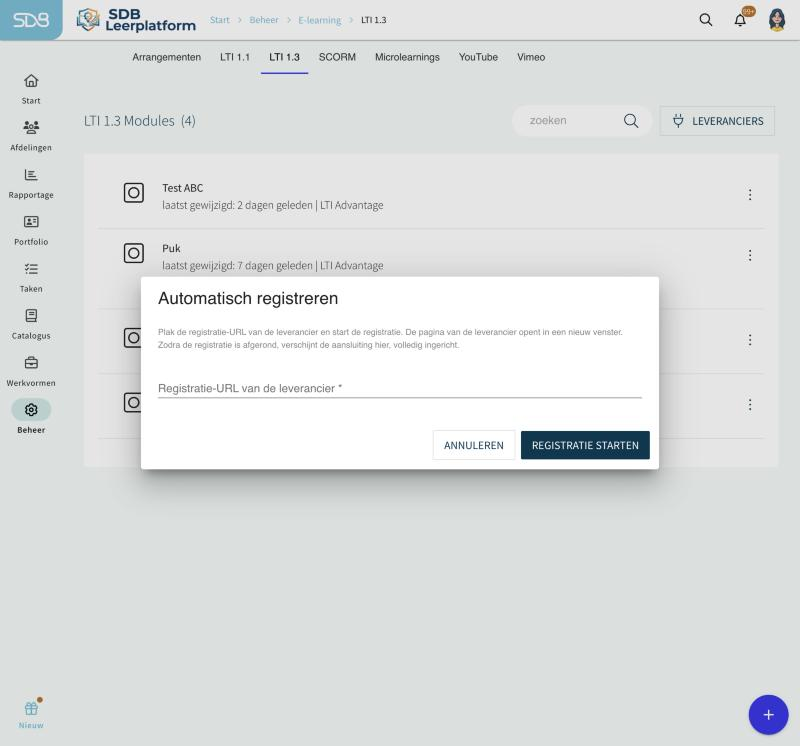Open Afdelingen in the sidebar
This screenshot has width=800, height=746.
(x=31, y=136)
